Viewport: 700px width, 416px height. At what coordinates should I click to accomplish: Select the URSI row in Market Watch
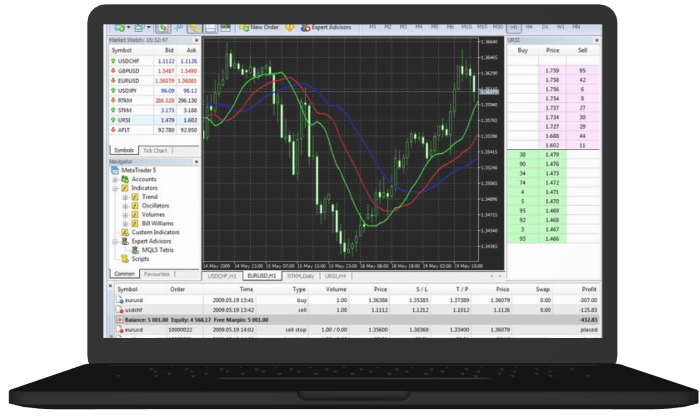pyautogui.click(x=154, y=120)
